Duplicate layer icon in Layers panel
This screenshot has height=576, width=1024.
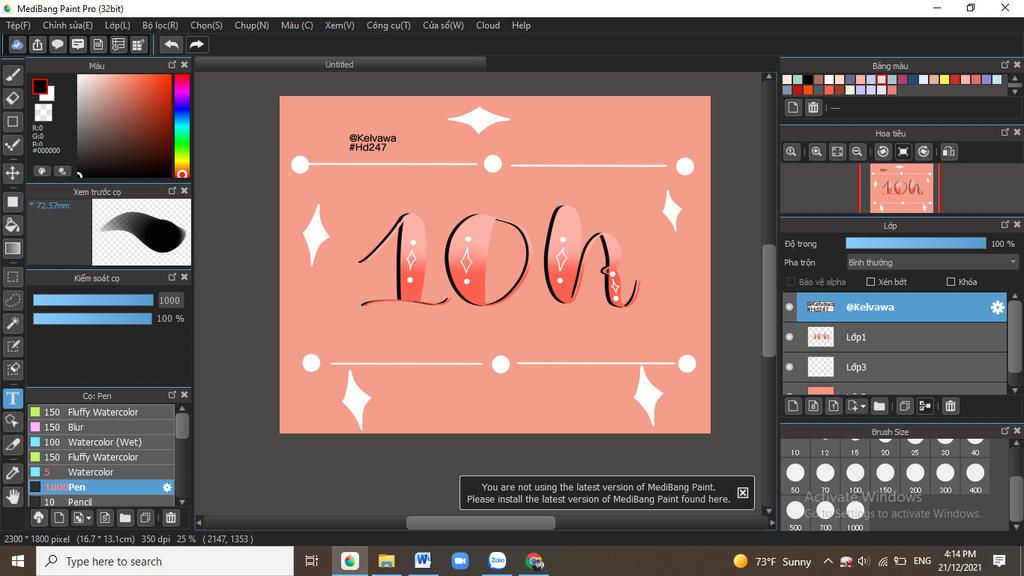click(904, 406)
